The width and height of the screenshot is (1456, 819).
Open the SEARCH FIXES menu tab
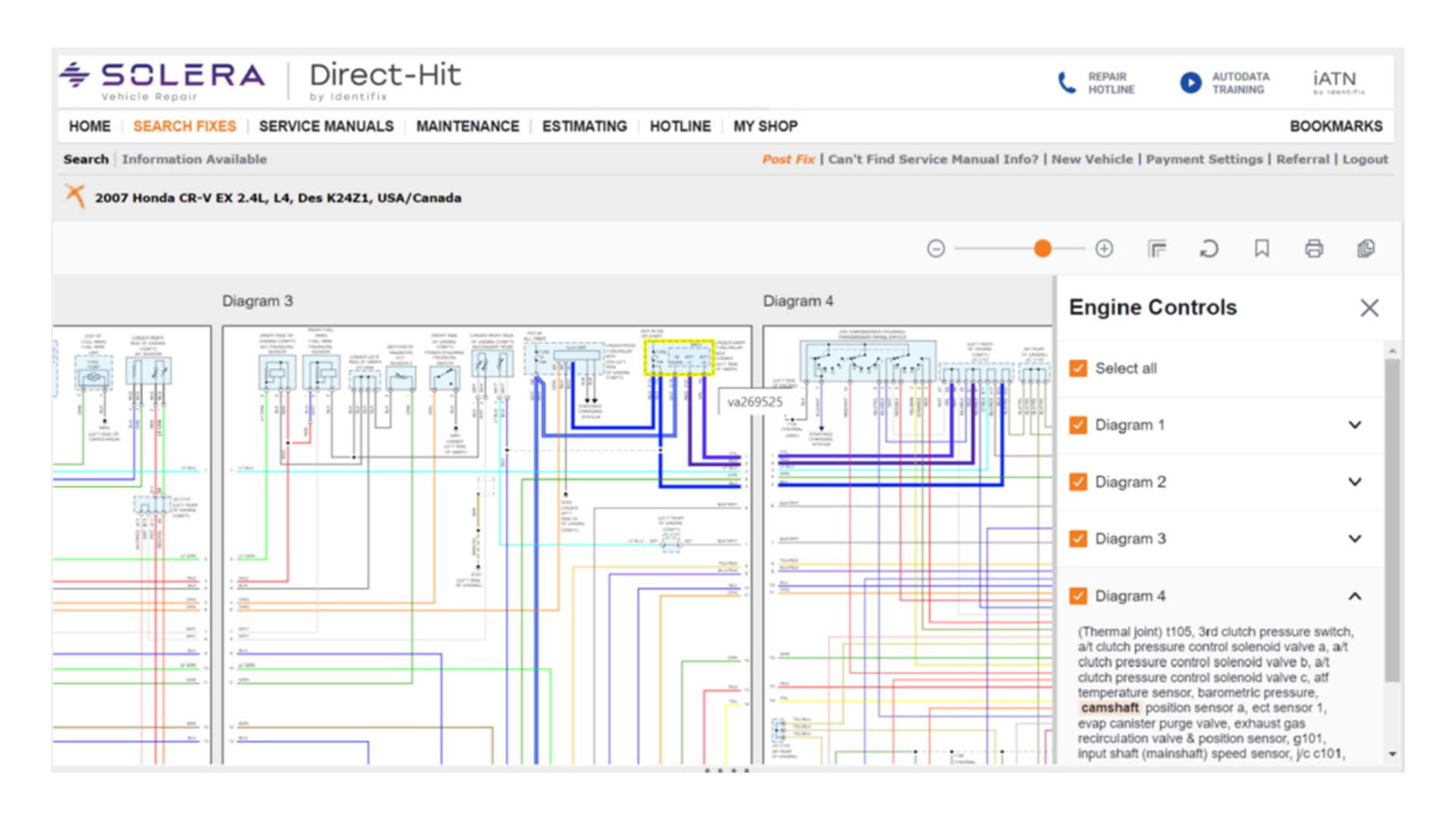pyautogui.click(x=184, y=126)
